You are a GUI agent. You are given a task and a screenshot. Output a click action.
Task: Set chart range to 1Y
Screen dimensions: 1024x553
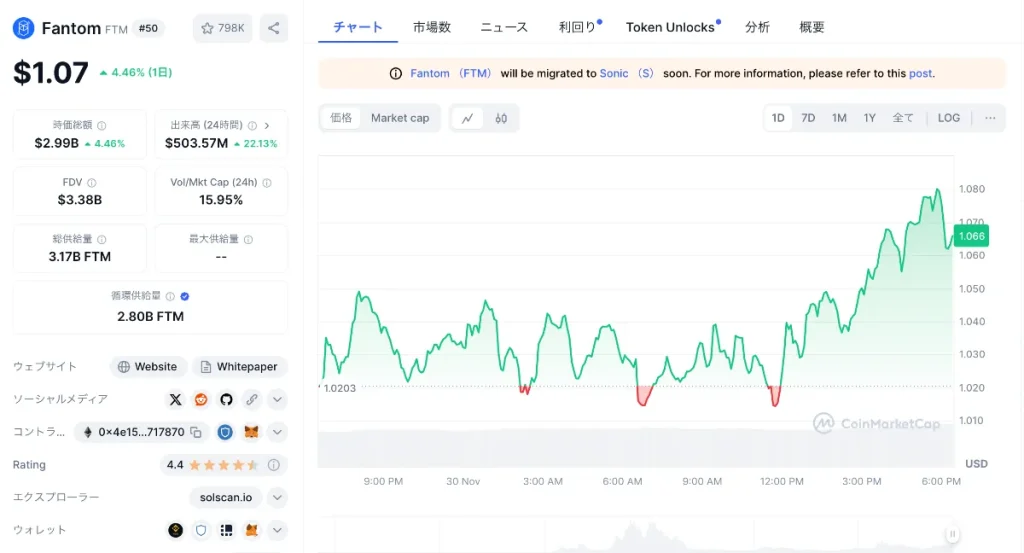click(x=869, y=118)
